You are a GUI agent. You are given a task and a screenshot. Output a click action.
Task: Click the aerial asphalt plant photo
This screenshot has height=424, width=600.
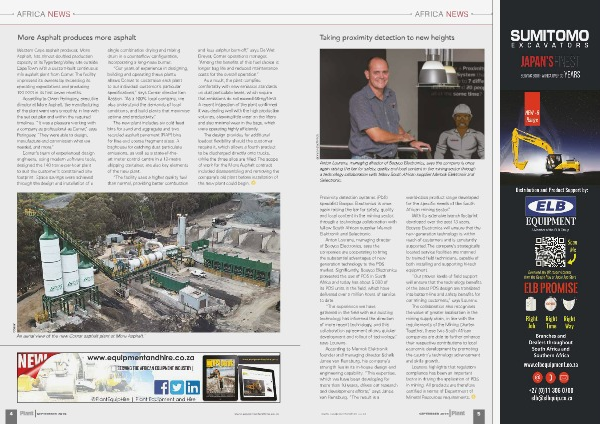tap(148, 263)
